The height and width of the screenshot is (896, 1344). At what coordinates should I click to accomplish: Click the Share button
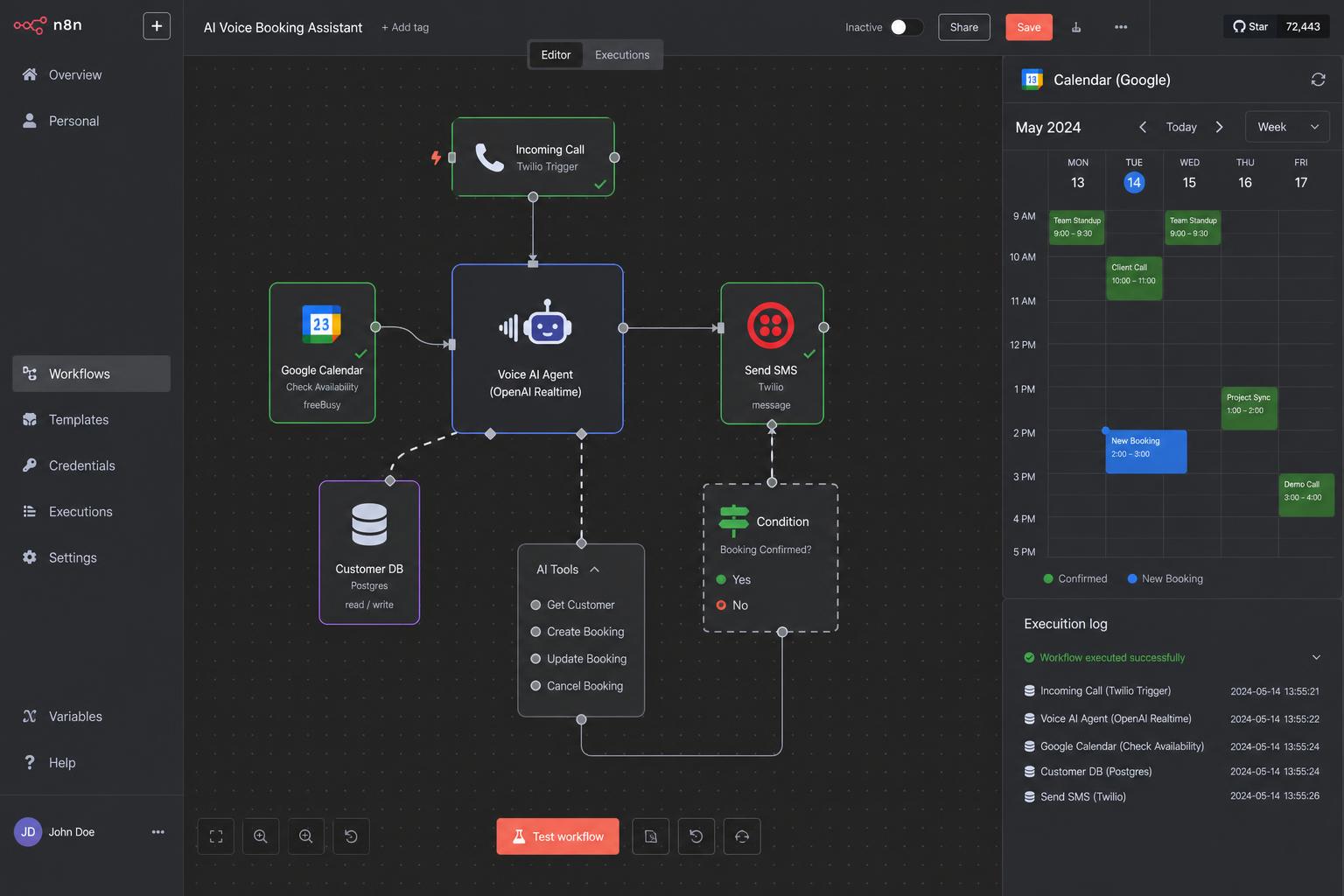click(x=964, y=27)
